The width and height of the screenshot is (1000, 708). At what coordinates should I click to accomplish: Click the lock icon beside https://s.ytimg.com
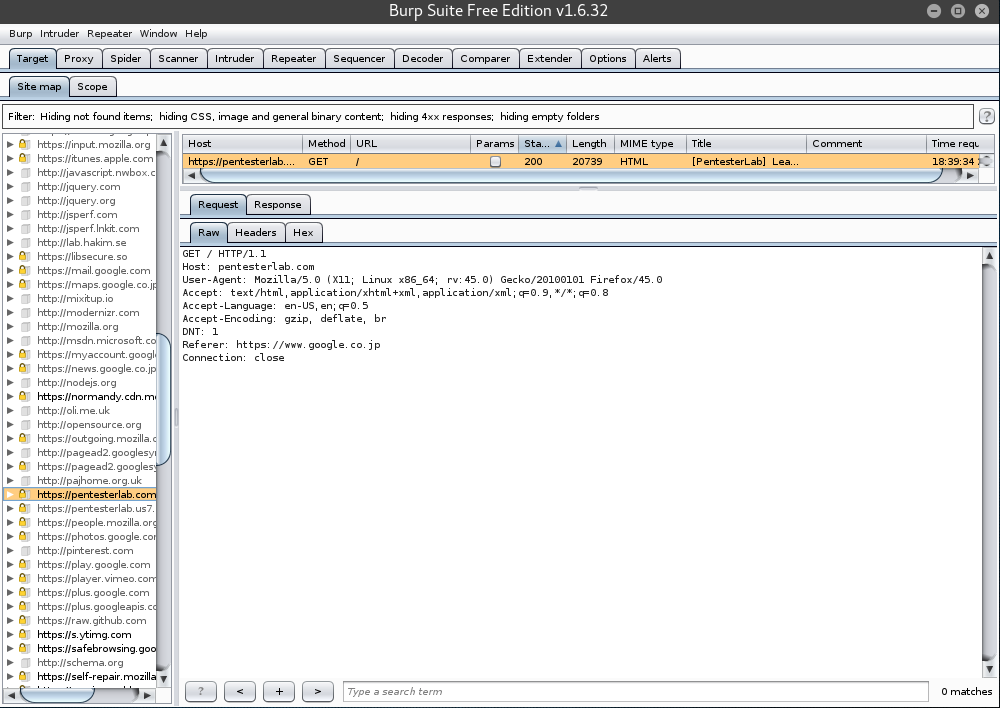23,634
